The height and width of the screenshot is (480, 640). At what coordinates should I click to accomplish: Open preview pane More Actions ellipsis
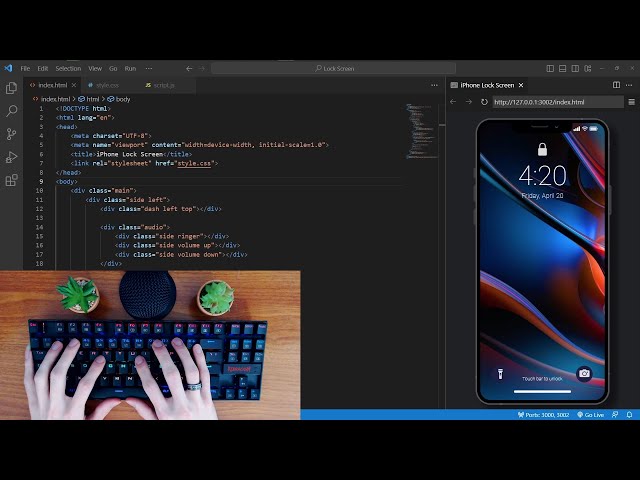tap(629, 85)
